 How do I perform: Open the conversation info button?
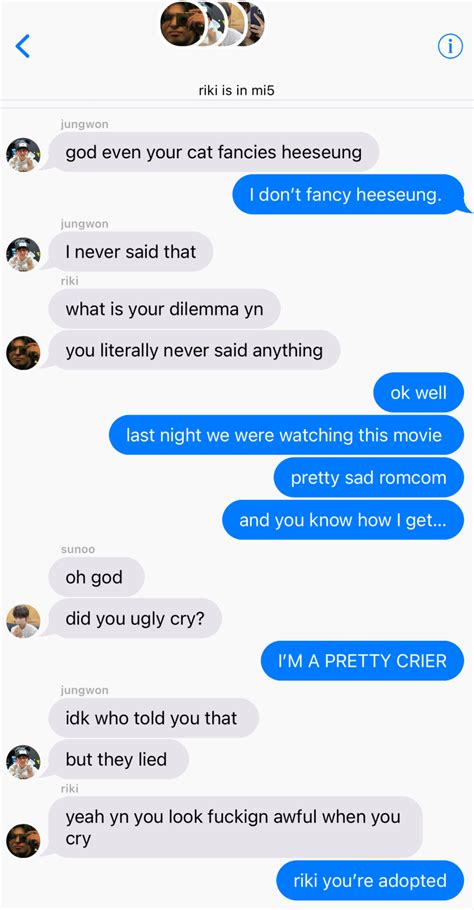point(450,46)
